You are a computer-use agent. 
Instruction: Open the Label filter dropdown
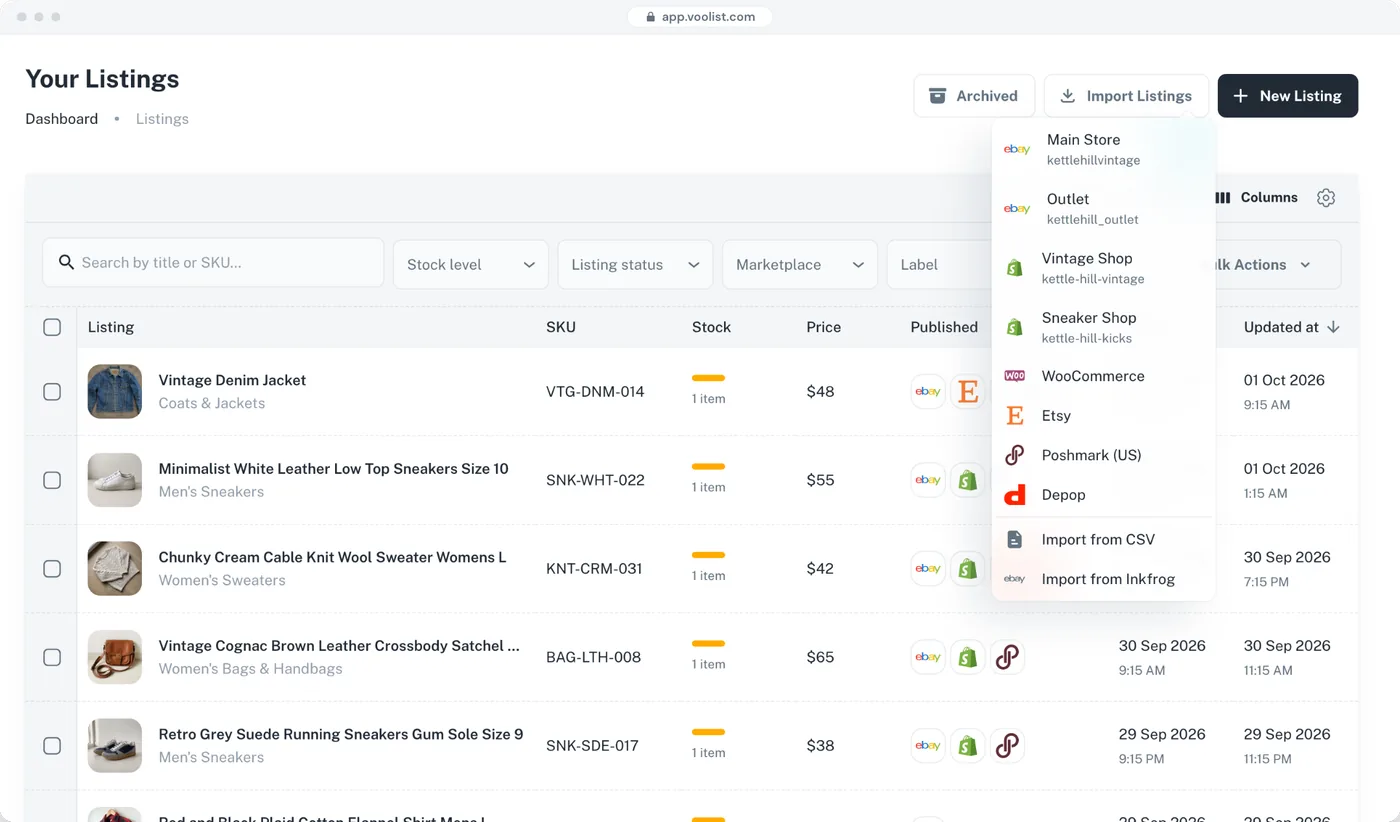pyautogui.click(x=939, y=264)
